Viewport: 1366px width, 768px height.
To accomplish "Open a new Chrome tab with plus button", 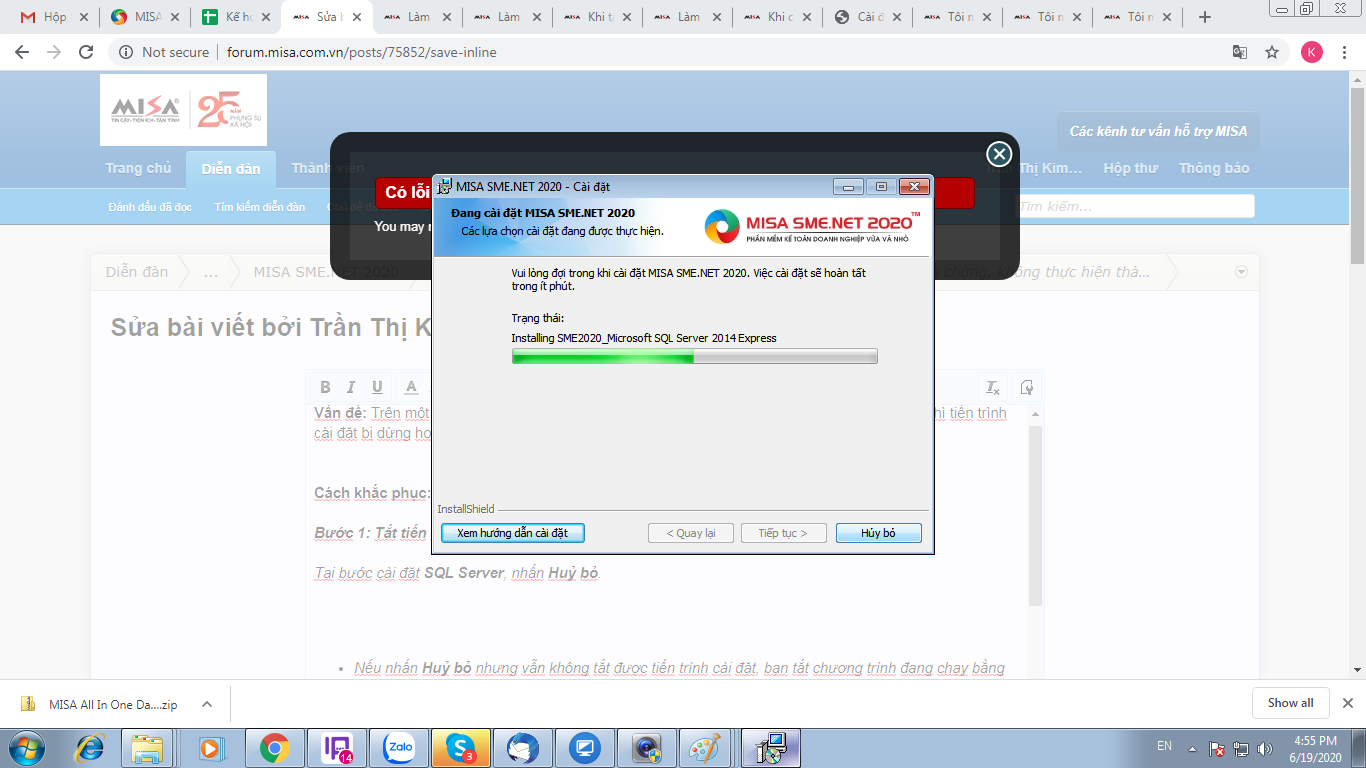I will pos(1205,17).
